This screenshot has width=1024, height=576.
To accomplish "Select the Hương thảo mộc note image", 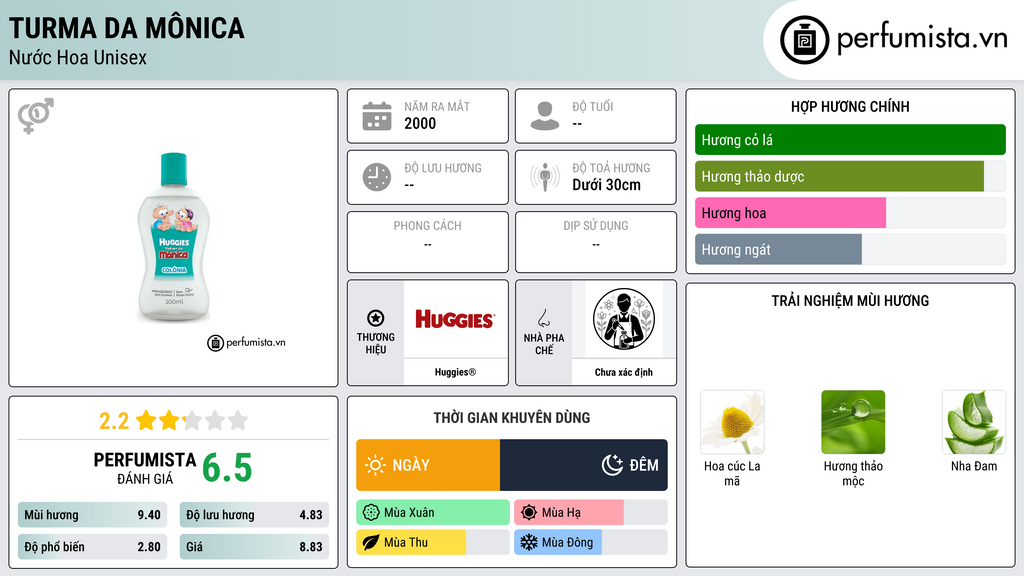I will click(853, 423).
